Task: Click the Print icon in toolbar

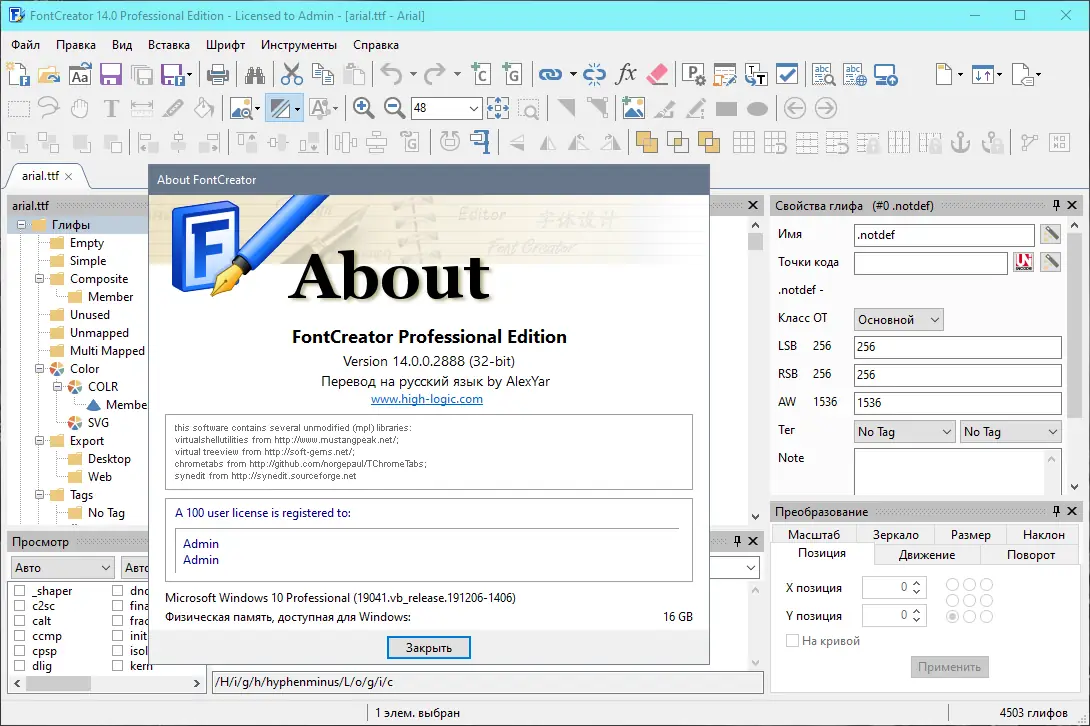Action: (x=218, y=74)
